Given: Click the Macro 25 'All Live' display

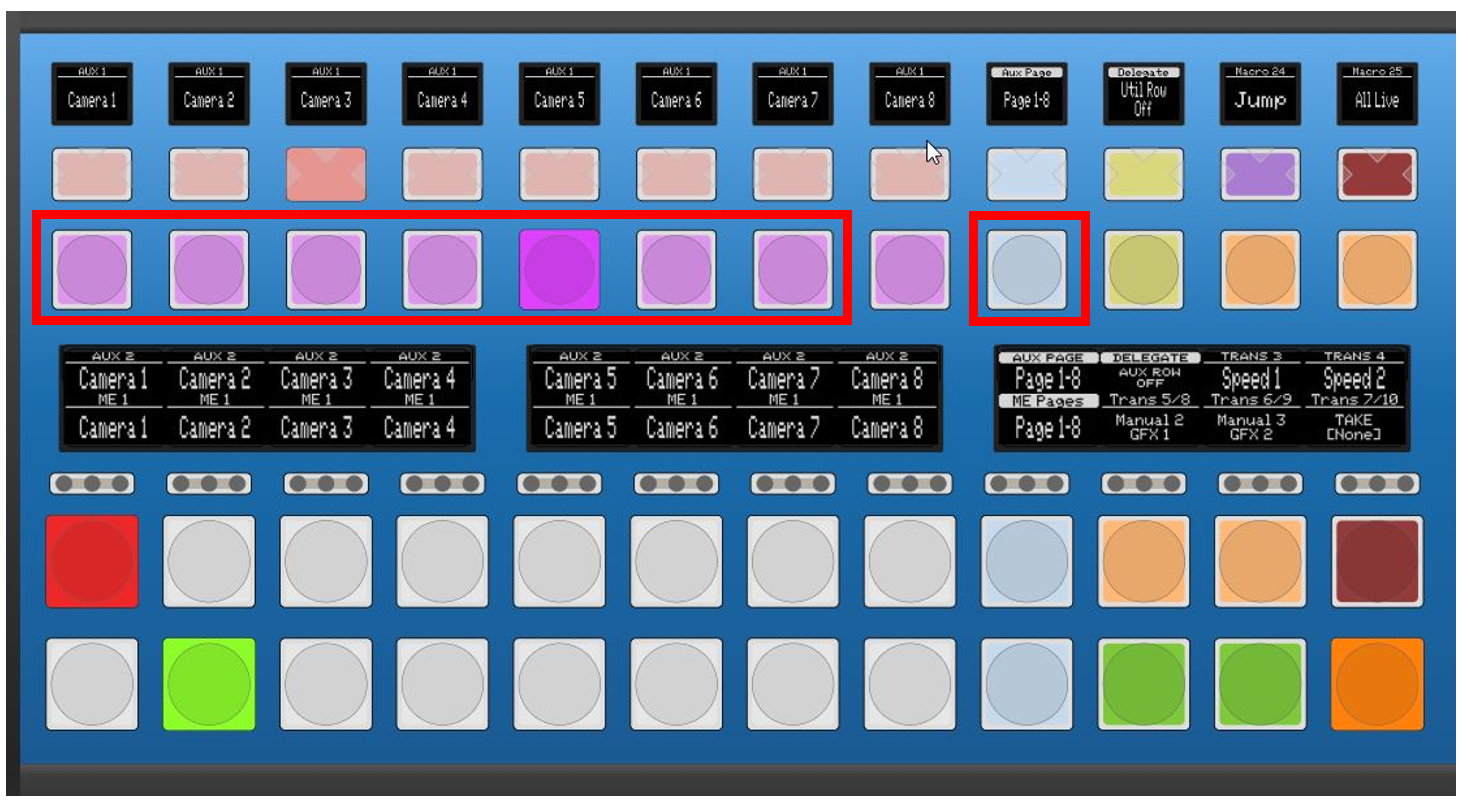Looking at the screenshot, I should click(1377, 94).
